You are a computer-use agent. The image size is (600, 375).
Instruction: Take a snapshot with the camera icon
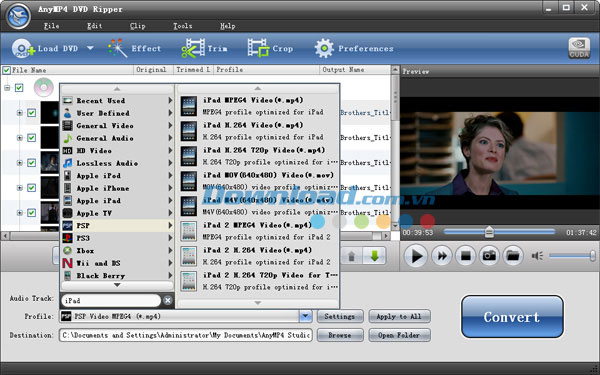click(x=489, y=256)
